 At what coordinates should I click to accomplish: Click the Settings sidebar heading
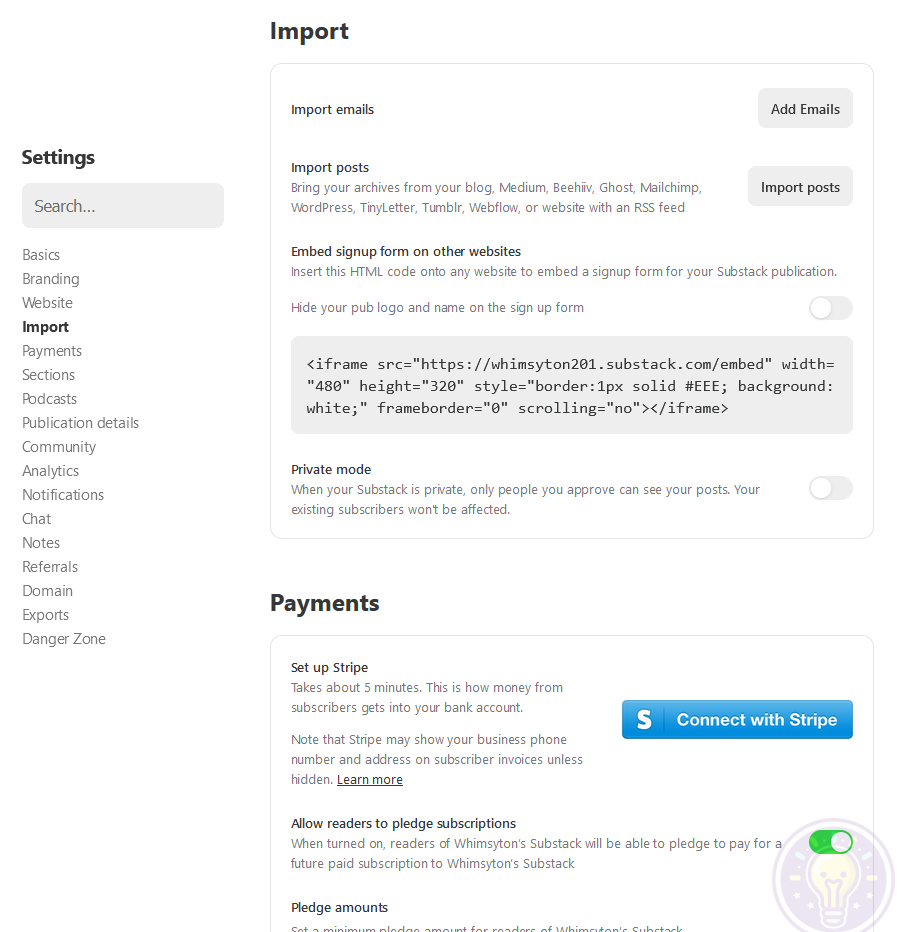coord(58,157)
